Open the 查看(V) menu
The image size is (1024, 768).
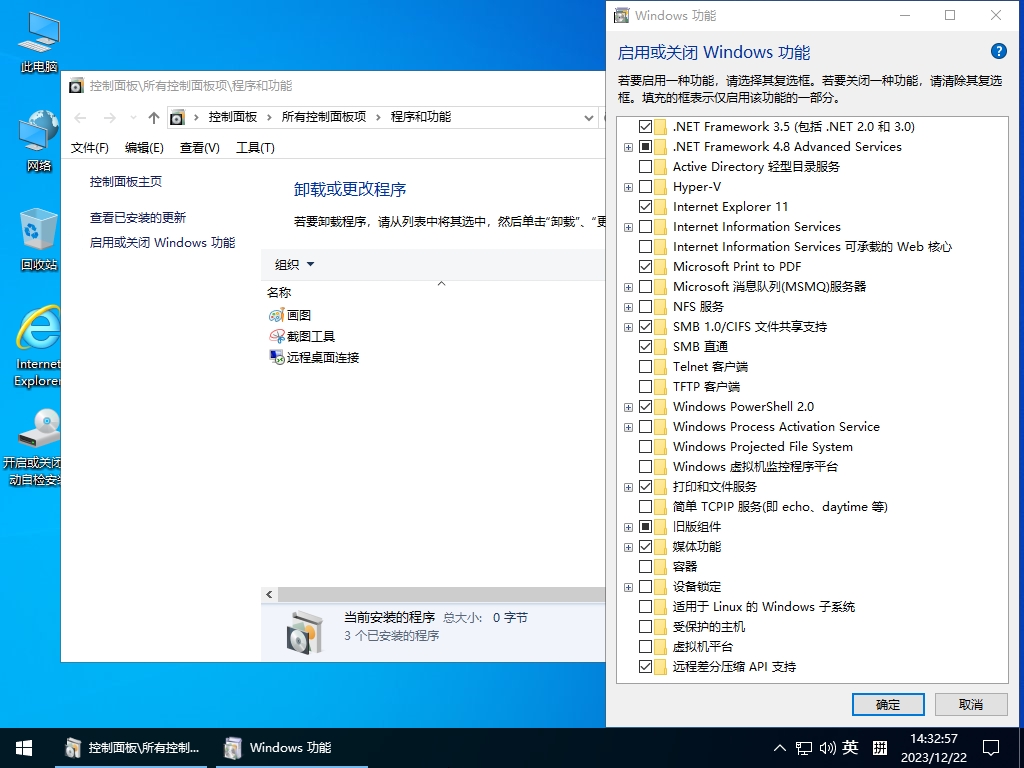199,148
